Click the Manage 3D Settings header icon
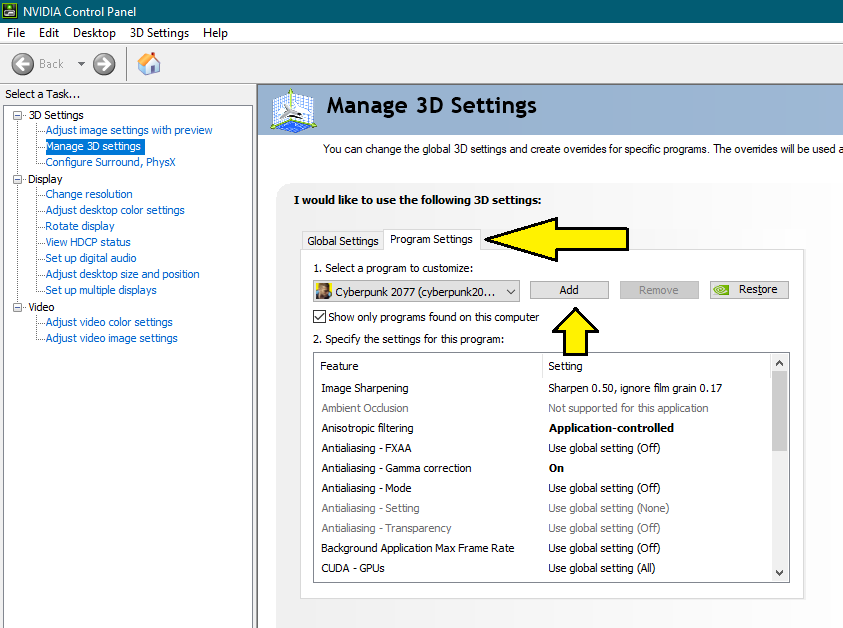 point(292,111)
